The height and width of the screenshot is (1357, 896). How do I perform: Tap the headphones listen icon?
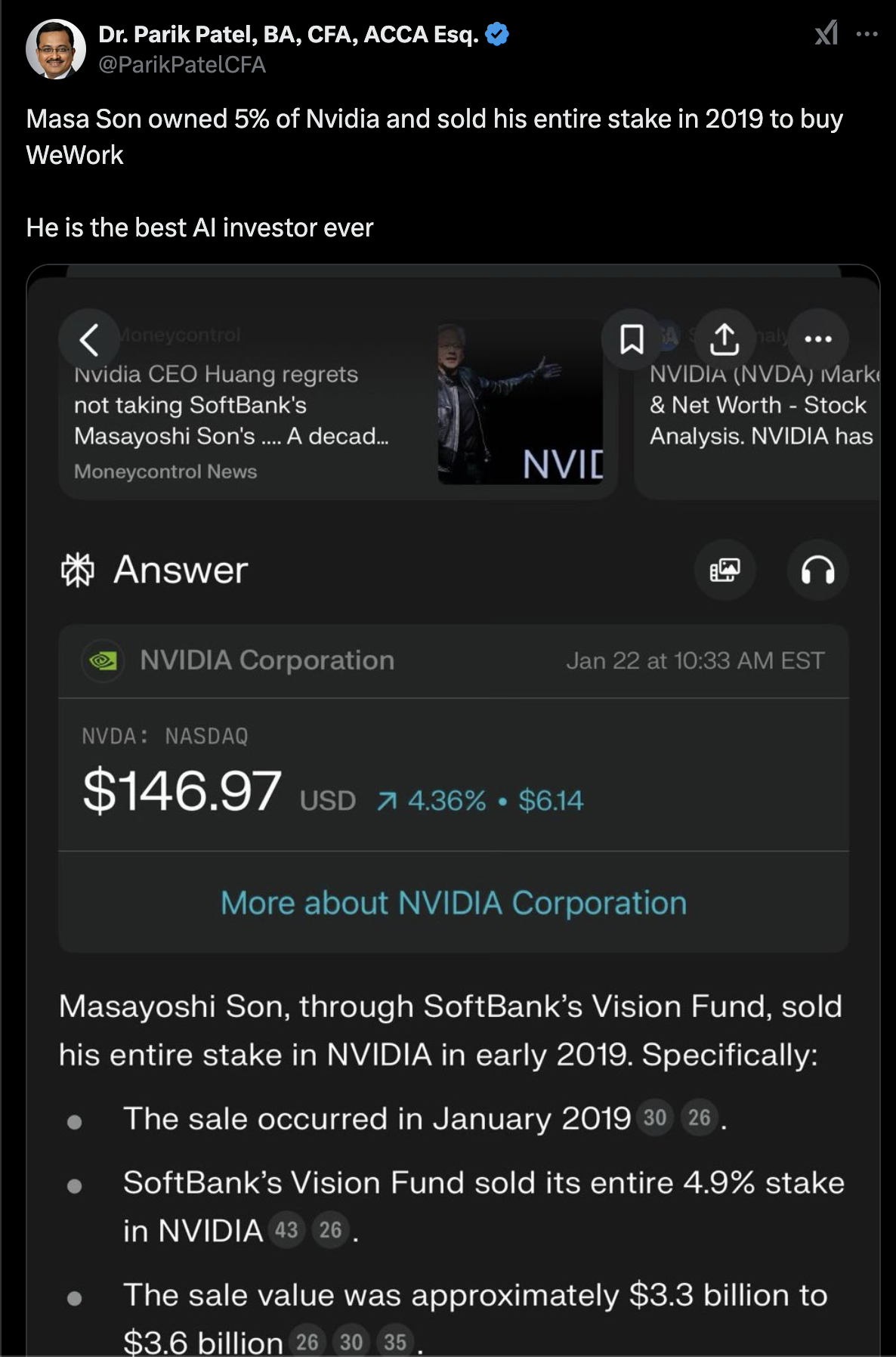(x=817, y=570)
